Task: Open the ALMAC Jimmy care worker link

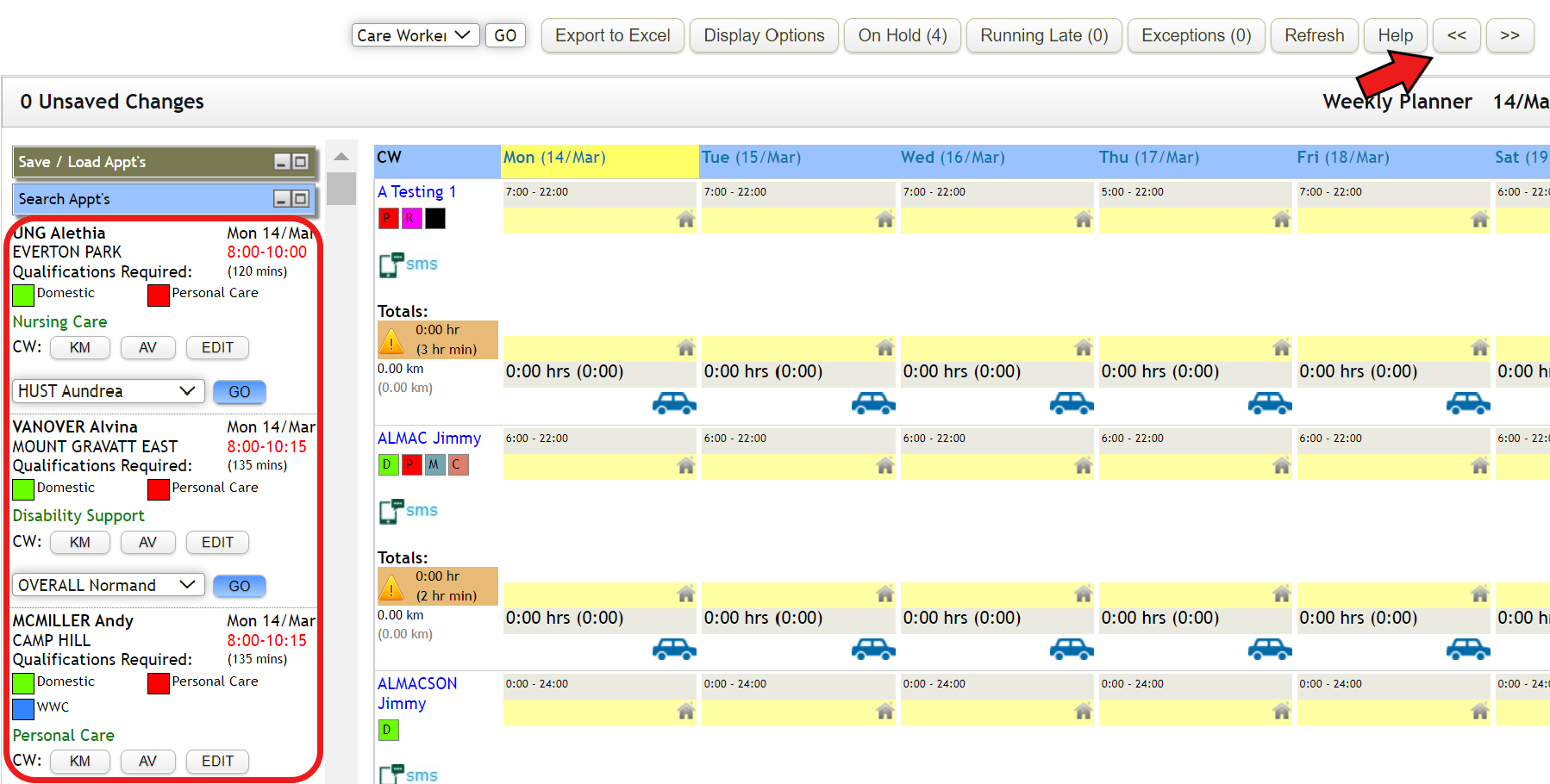Action: coord(429,438)
